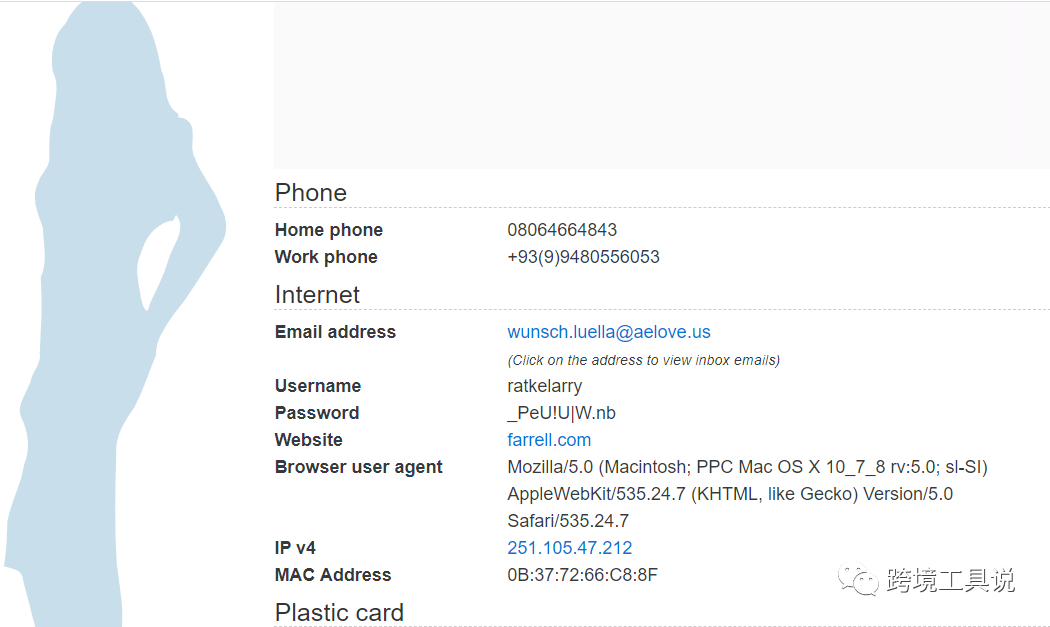Image resolution: width=1050 pixels, height=627 pixels.
Task: Click the Chinese watermark text beside WeChat logo
Action: [x=950, y=580]
